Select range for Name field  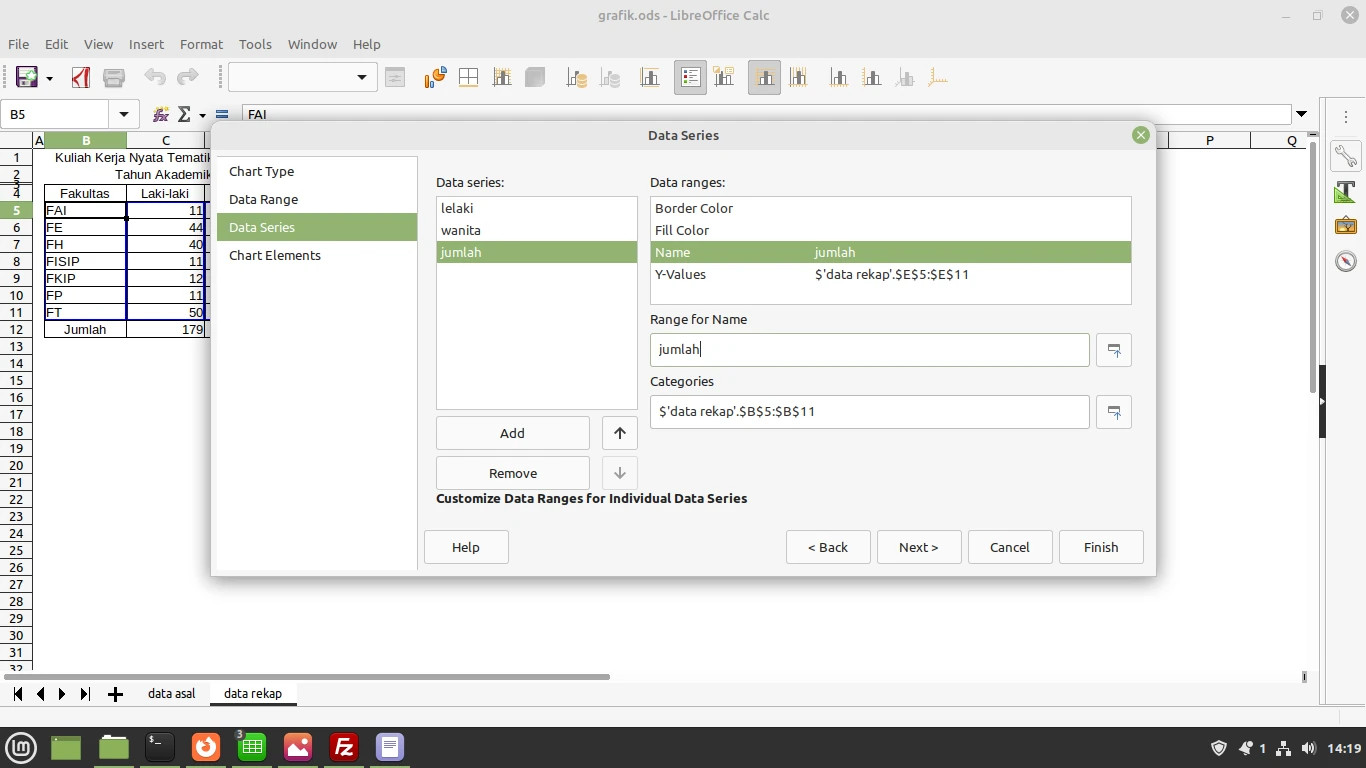click(x=1114, y=350)
